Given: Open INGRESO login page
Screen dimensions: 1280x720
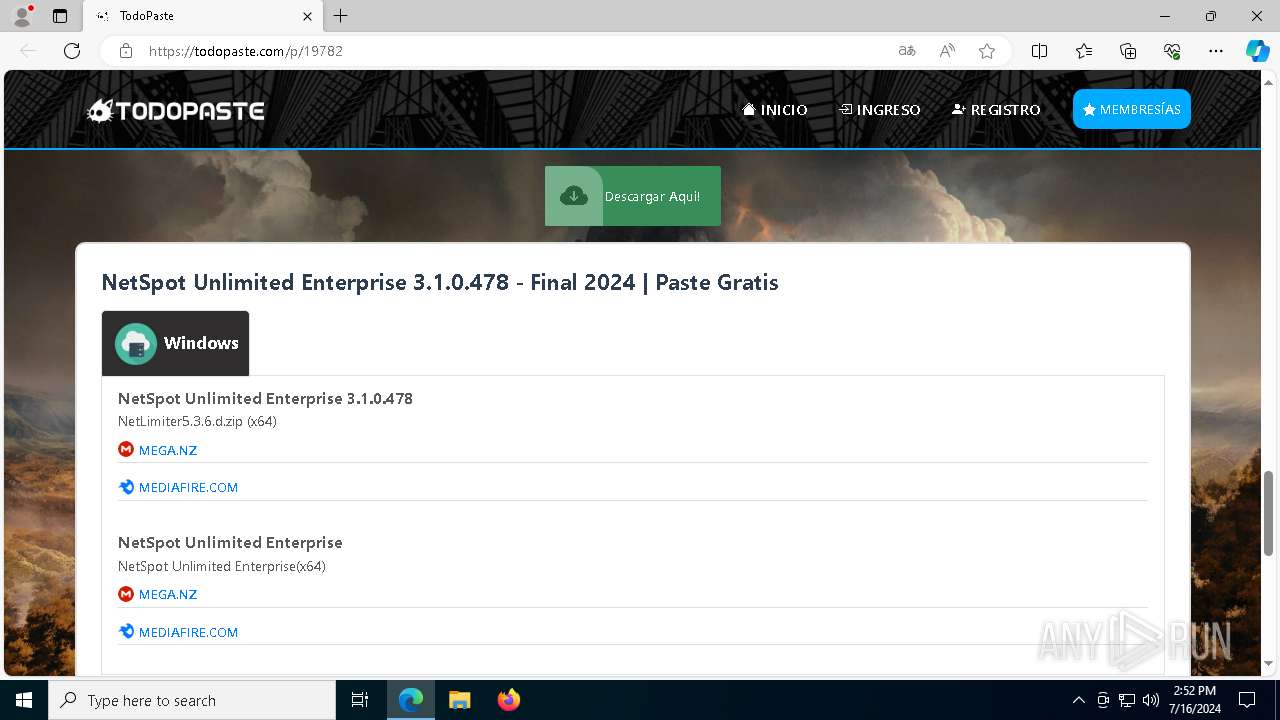Looking at the screenshot, I should click(880, 110).
